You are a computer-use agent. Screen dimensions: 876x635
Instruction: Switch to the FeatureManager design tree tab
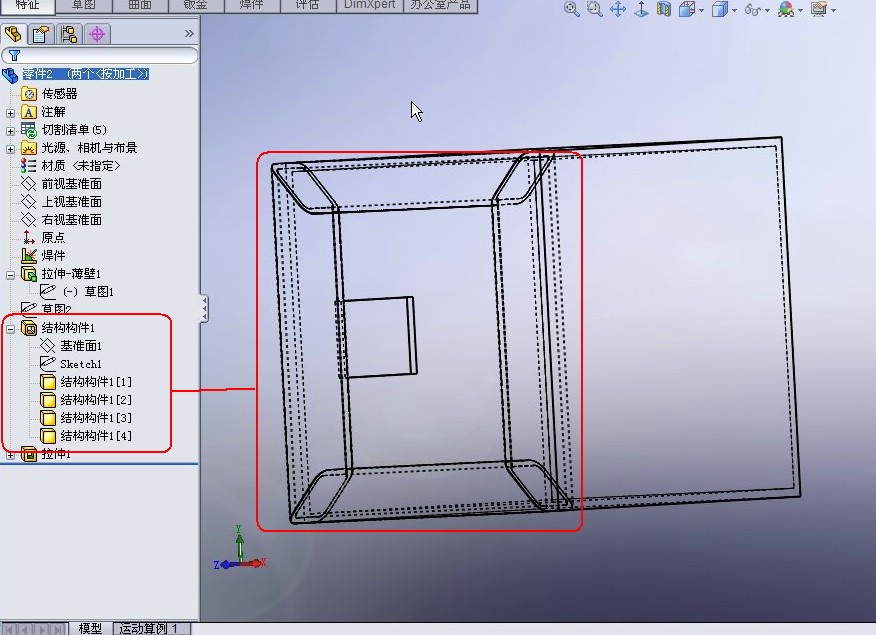pyautogui.click(x=13, y=34)
